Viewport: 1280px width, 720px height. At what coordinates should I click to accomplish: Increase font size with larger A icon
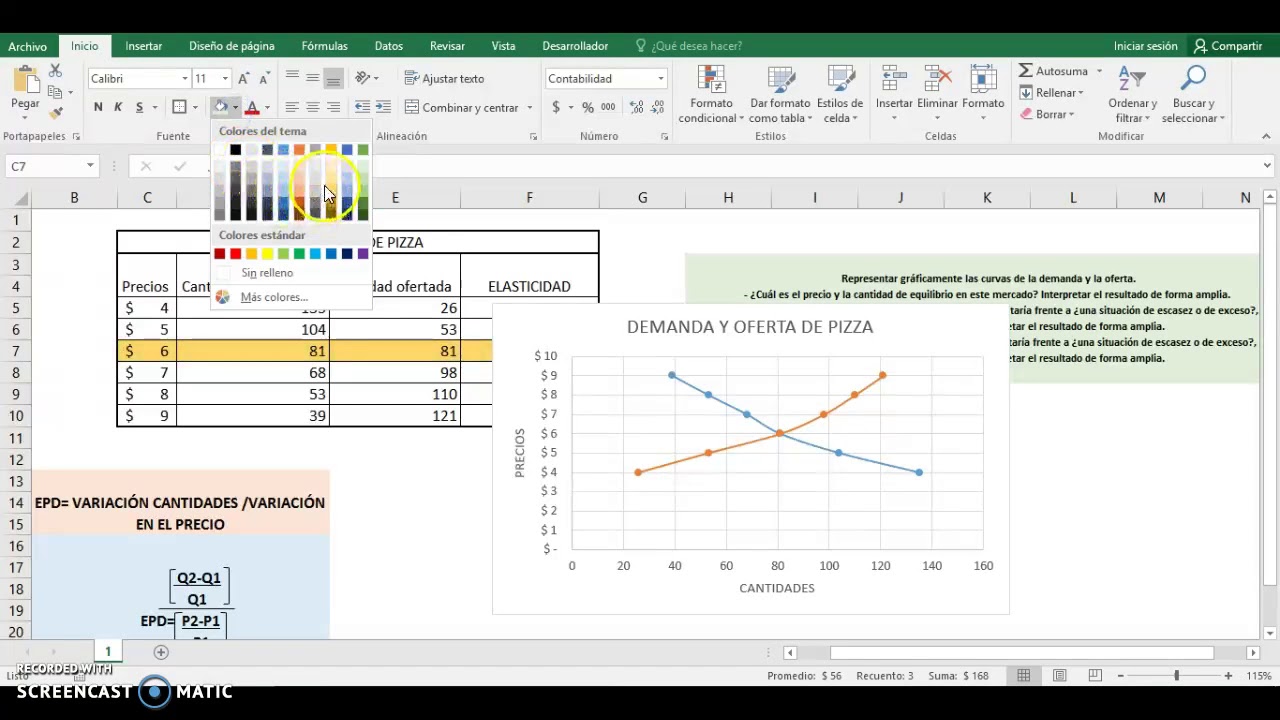[x=244, y=78]
